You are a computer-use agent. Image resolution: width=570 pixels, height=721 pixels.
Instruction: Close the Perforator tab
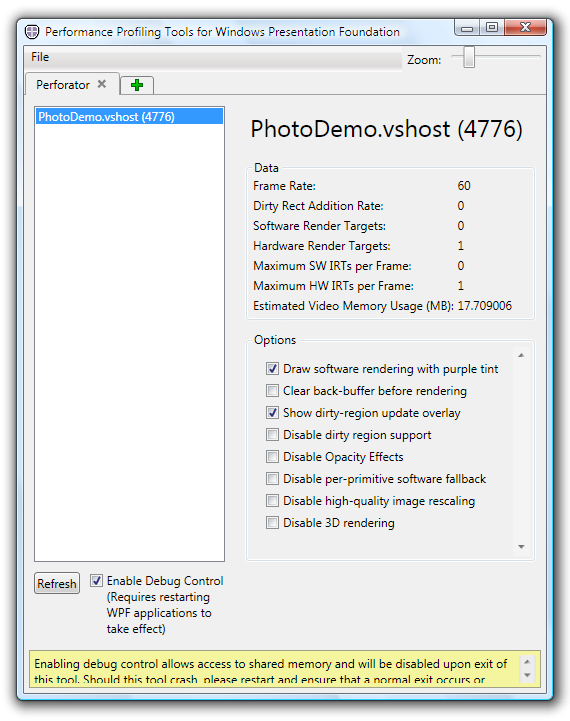pos(102,84)
